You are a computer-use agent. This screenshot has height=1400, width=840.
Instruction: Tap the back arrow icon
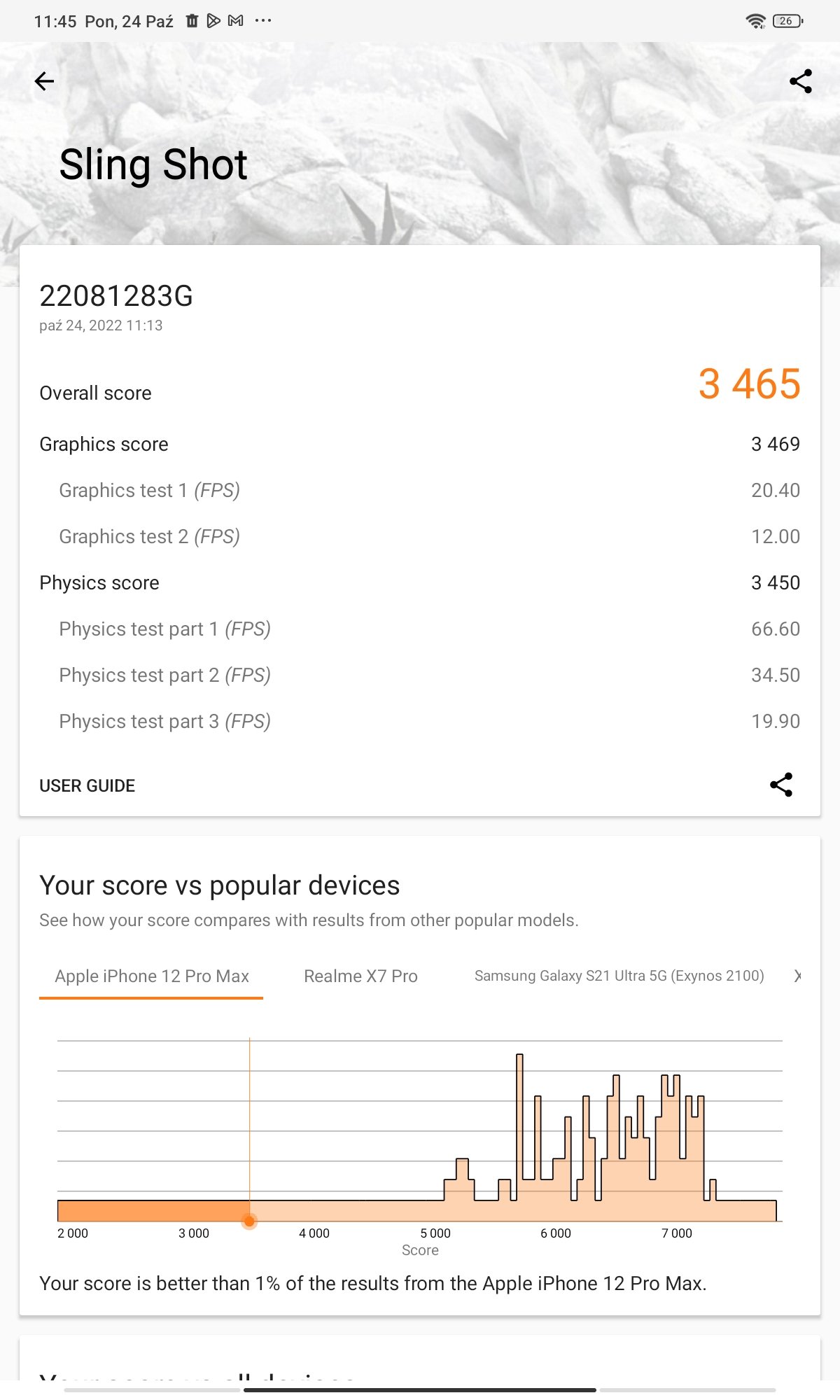pyautogui.click(x=44, y=81)
